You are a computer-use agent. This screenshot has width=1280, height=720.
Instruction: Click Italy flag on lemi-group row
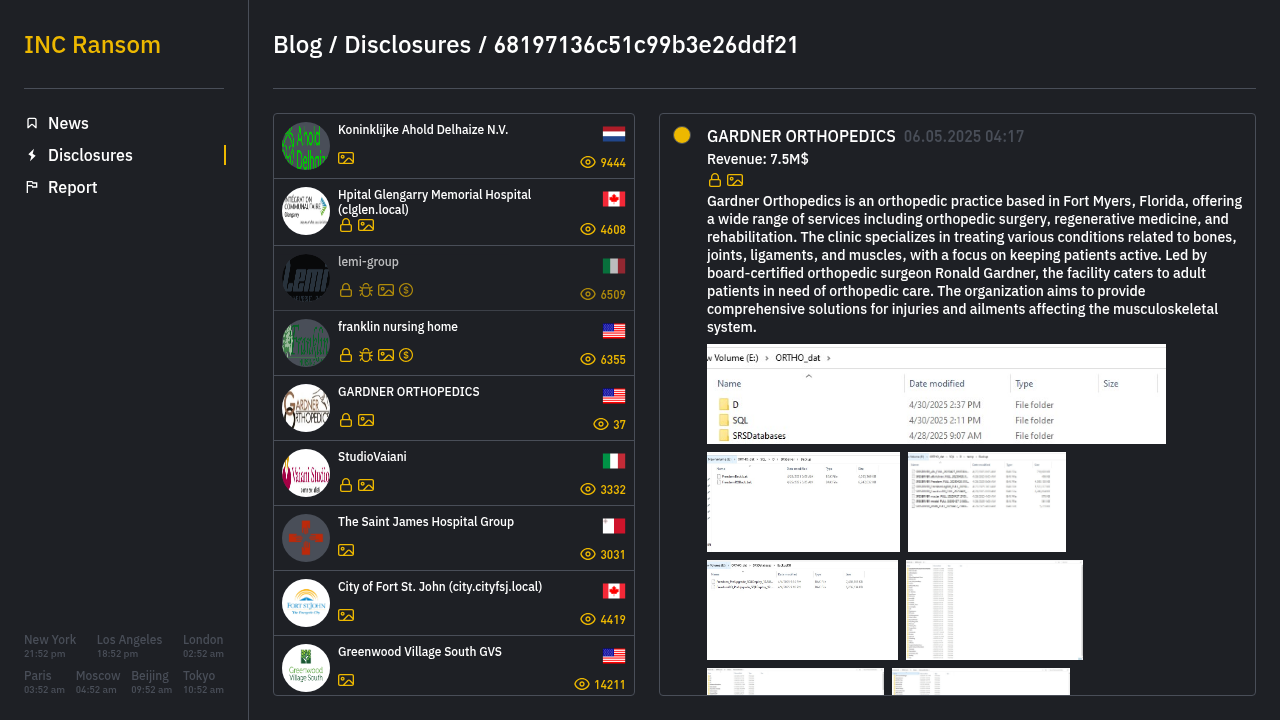[x=614, y=266]
